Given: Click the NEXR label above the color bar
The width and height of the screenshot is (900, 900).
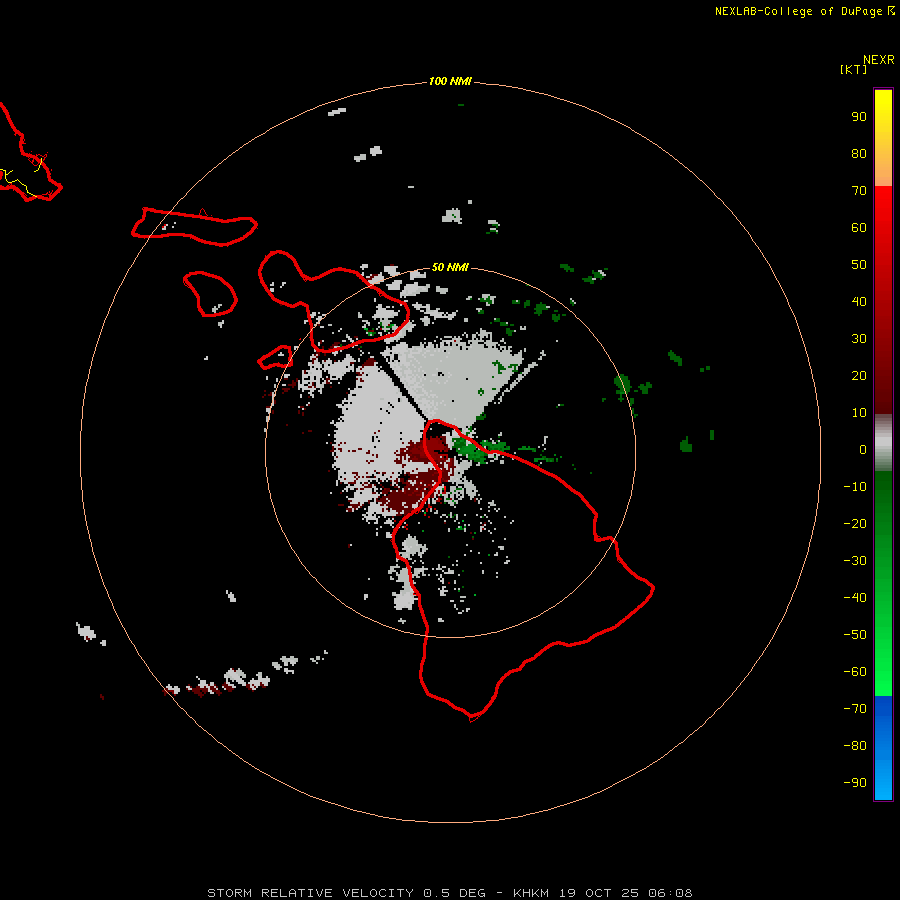Looking at the screenshot, I should coord(879,60).
